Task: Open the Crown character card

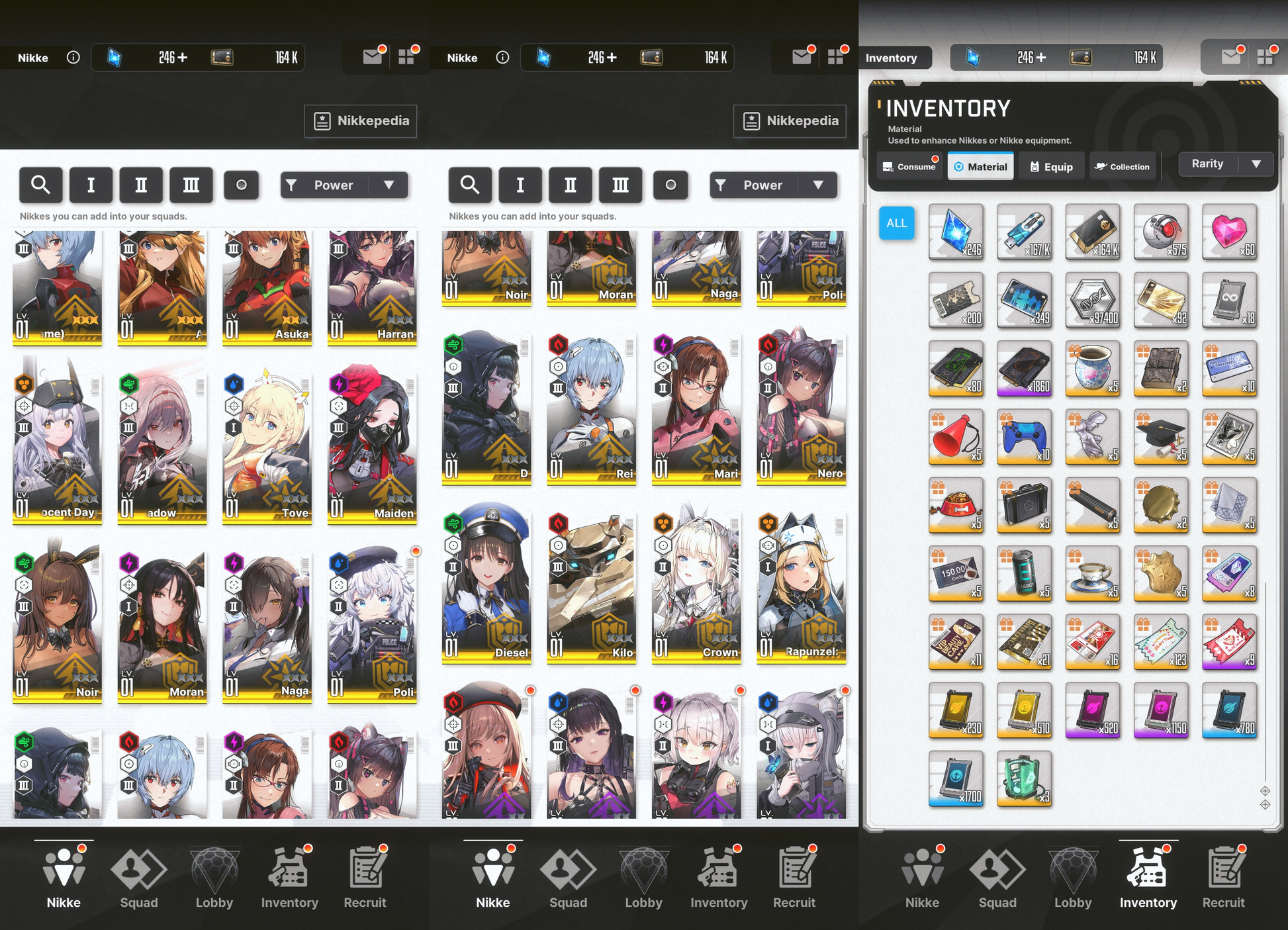Action: click(696, 584)
